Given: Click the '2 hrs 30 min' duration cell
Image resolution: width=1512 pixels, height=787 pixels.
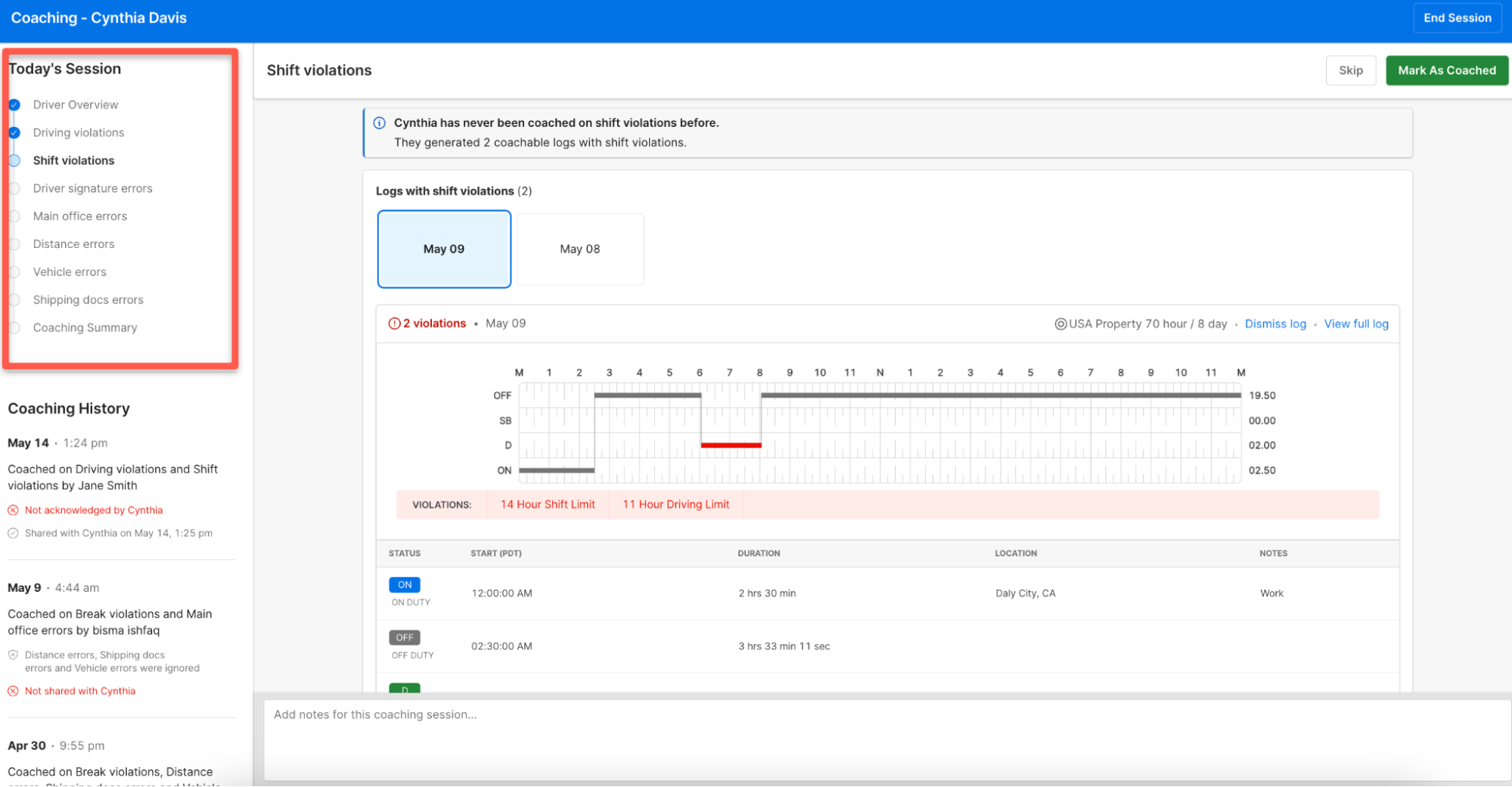Looking at the screenshot, I should point(767,593).
